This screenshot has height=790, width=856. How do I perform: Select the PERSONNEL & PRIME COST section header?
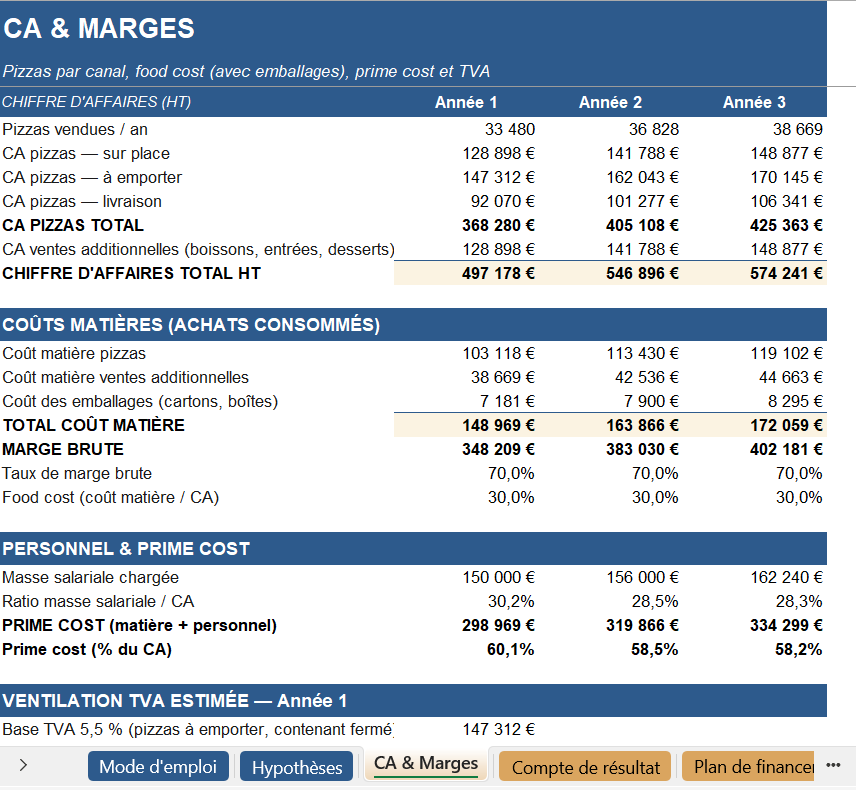126,549
